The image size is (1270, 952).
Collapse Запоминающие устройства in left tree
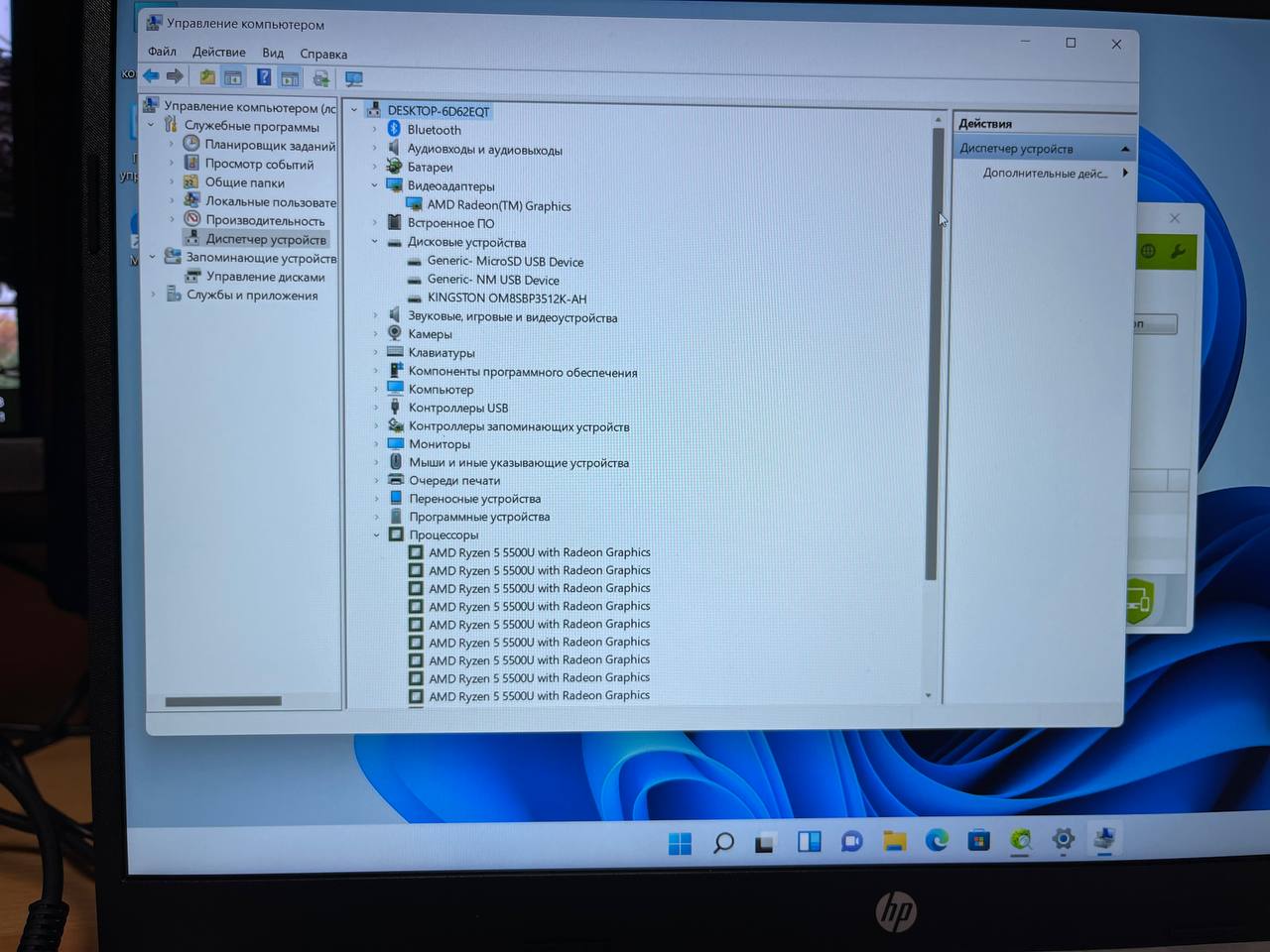click(152, 257)
